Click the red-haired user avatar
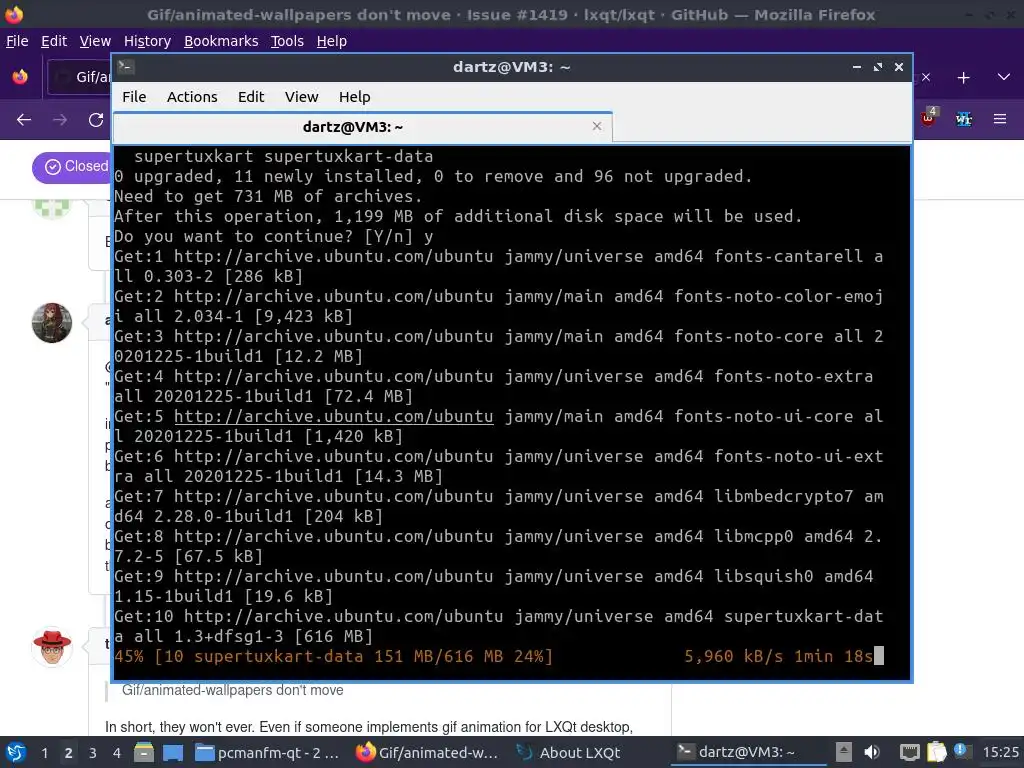1024x768 pixels. (52, 323)
